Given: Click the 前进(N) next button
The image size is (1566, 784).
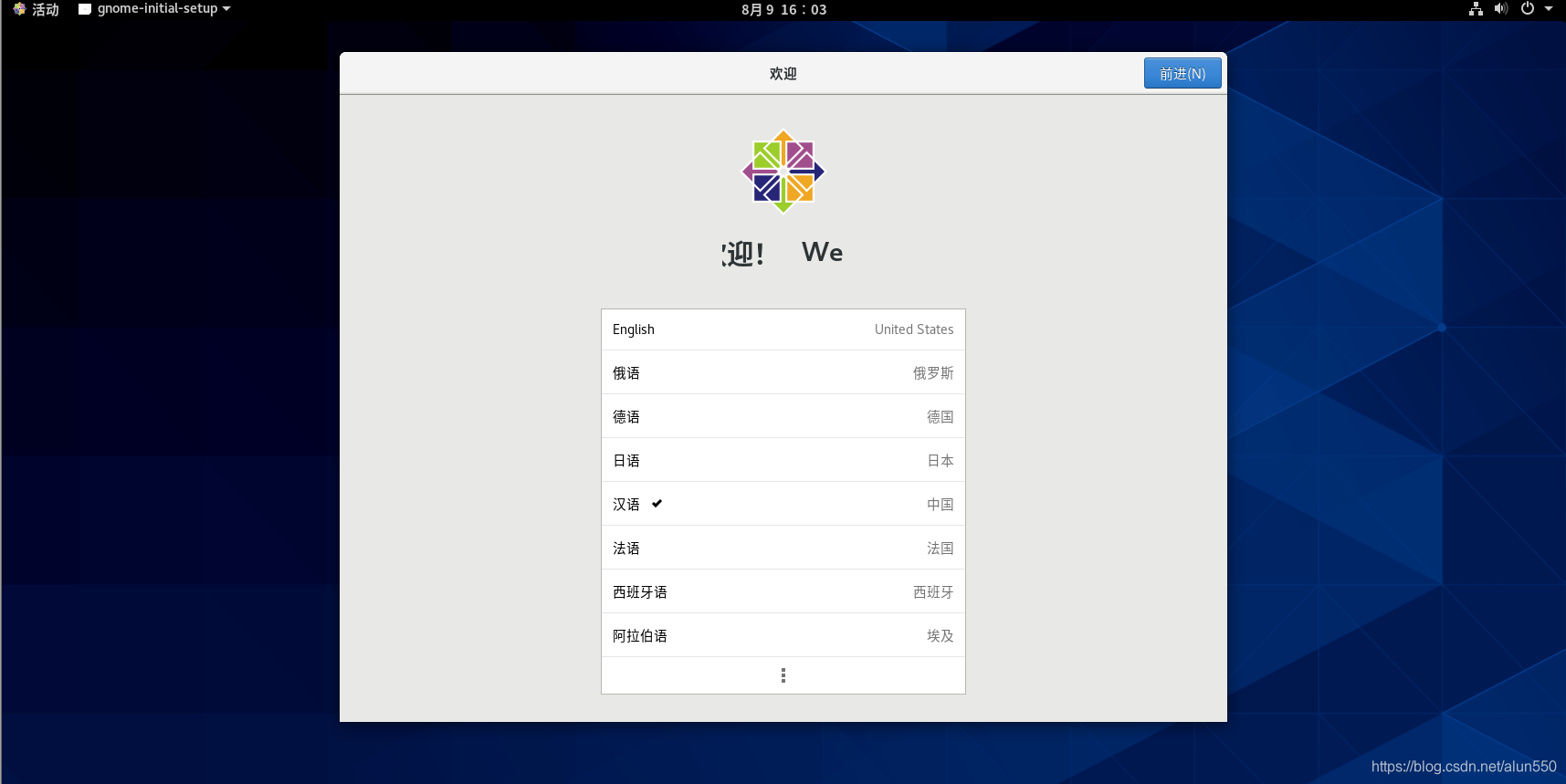Looking at the screenshot, I should click(x=1182, y=73).
